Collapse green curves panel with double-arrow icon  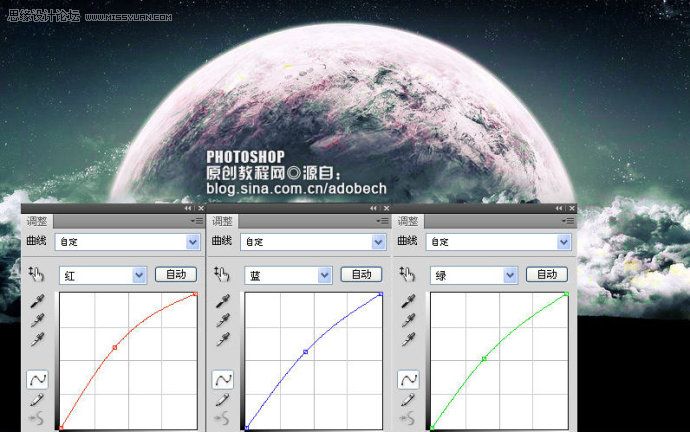559,208
